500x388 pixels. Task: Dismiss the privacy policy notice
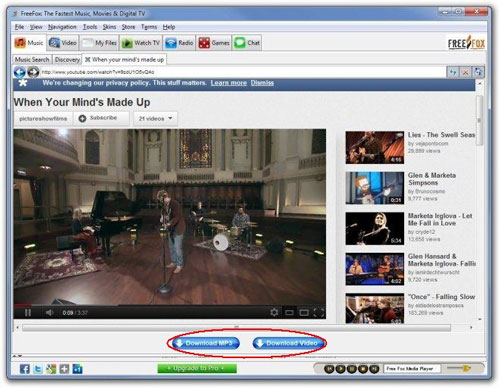point(262,83)
